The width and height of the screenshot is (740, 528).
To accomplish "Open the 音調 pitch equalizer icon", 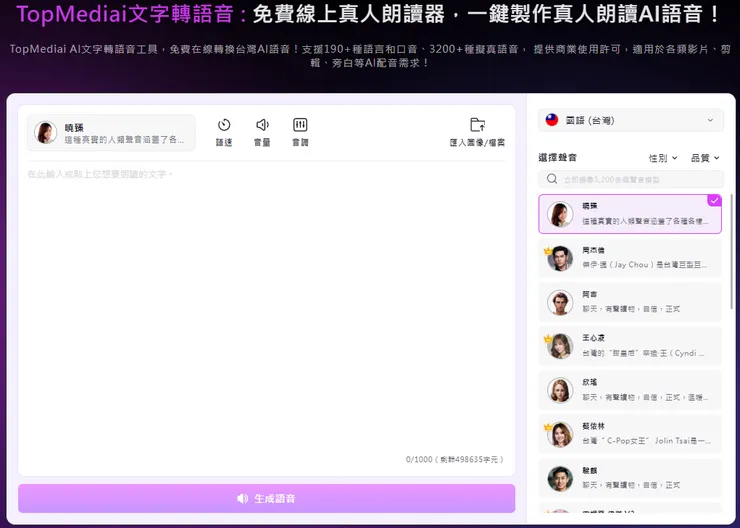I will 300,125.
